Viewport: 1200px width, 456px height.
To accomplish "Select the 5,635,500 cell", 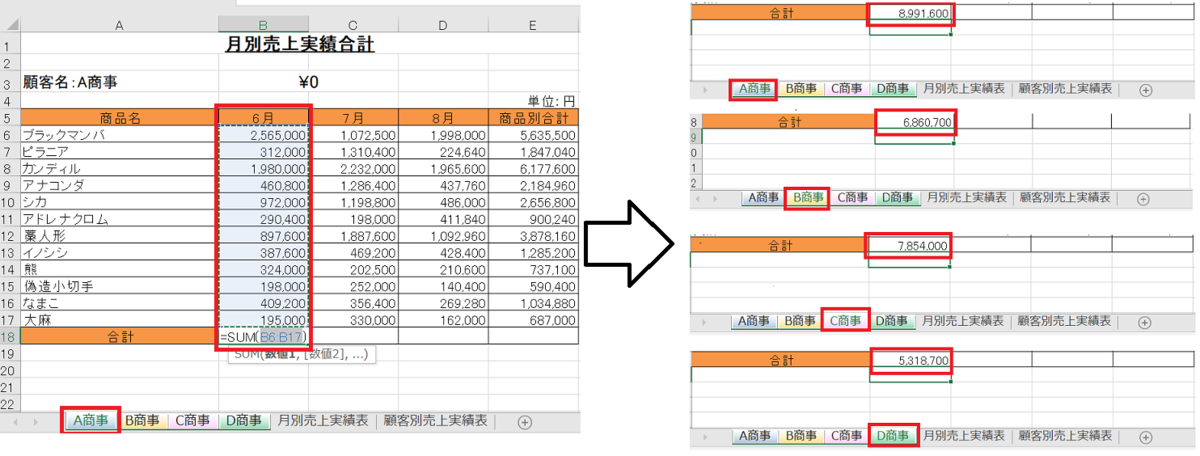I will (532, 135).
